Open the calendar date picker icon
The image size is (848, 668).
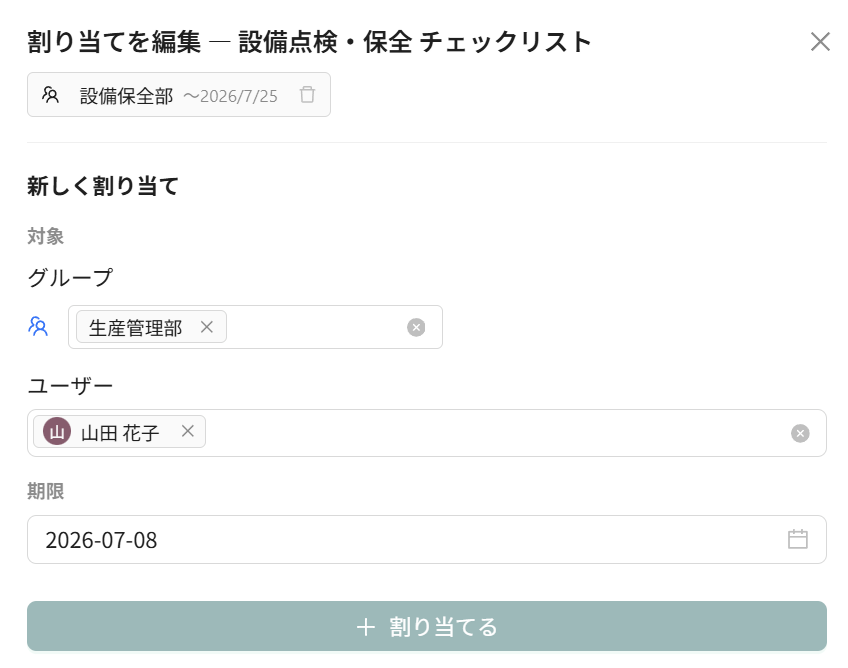point(797,539)
